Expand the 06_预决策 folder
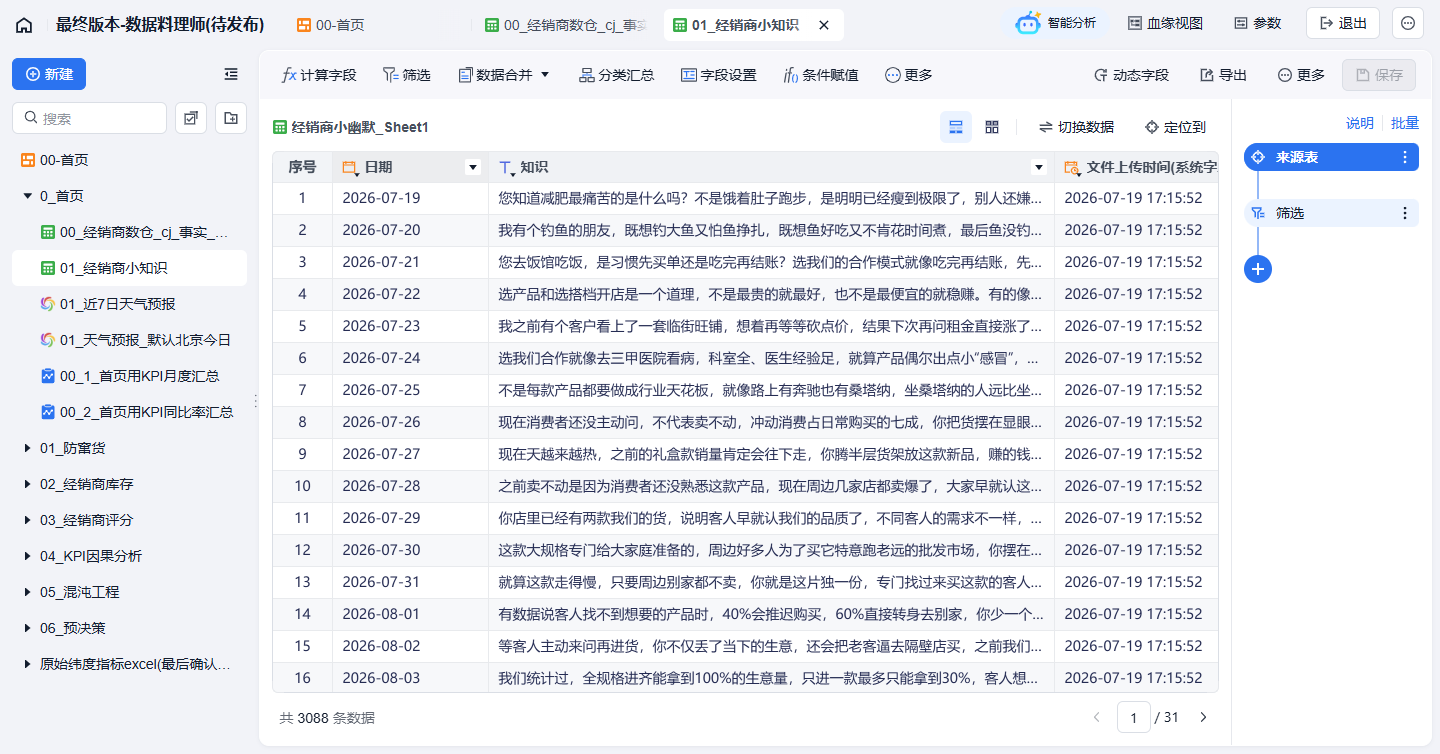 (x=28, y=628)
